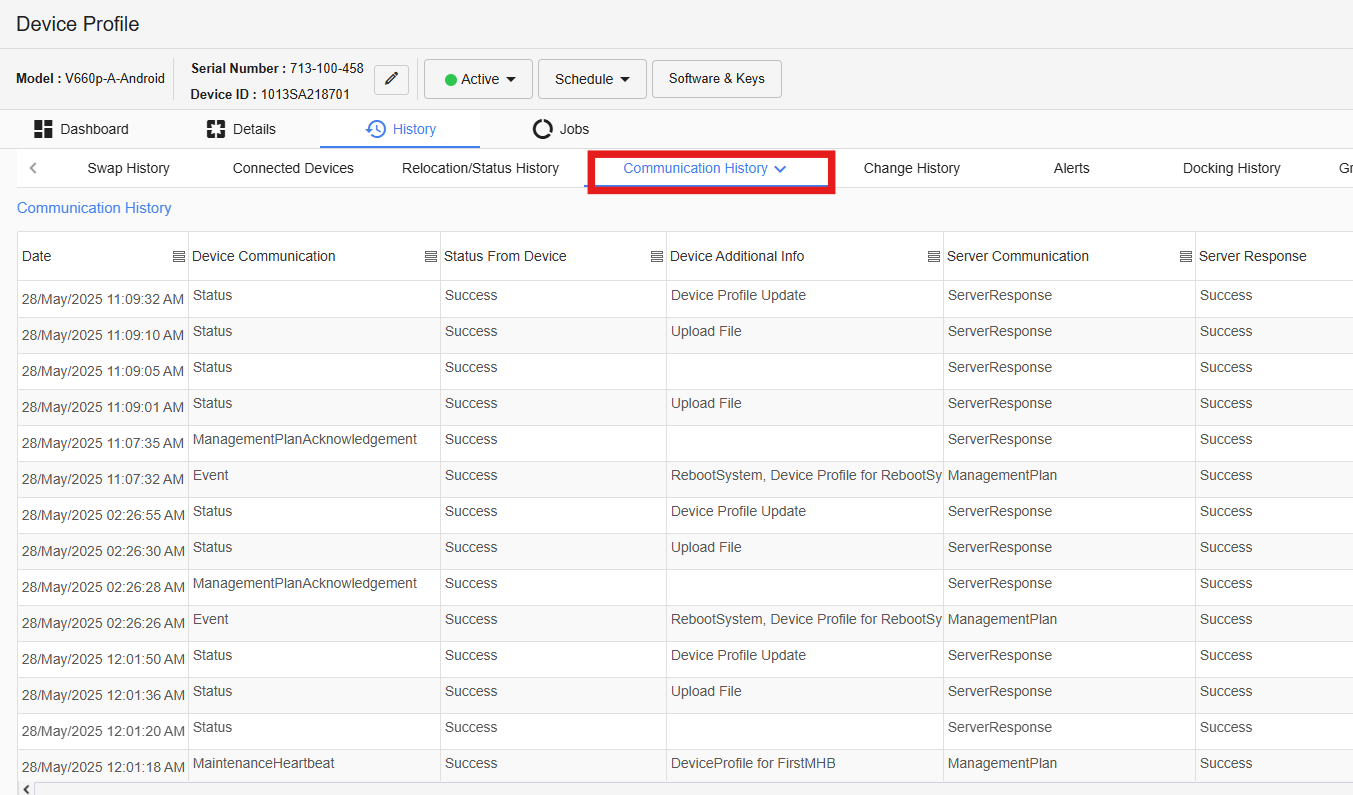Click the Communication History breadcrumb link

(x=94, y=208)
